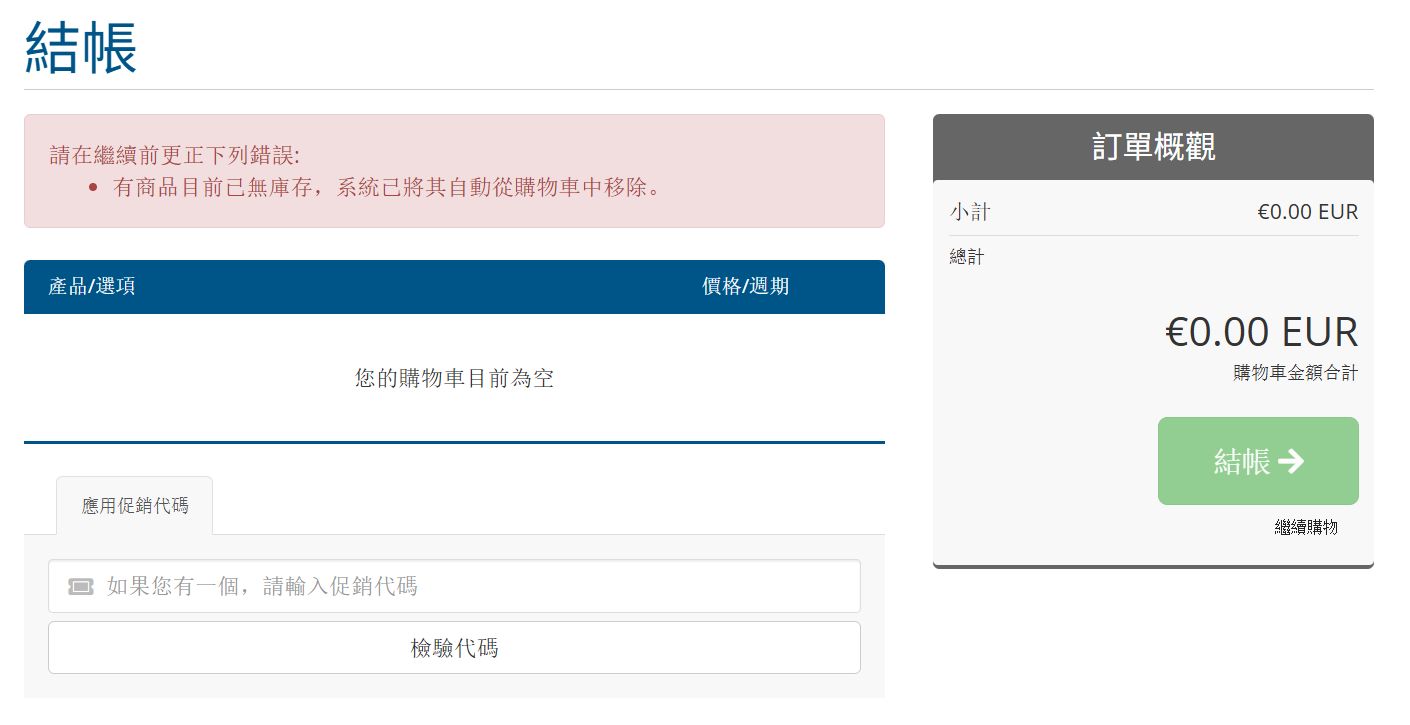Click the out-of-stock error bullet point
This screenshot has height=725, width=1410.
388,187
